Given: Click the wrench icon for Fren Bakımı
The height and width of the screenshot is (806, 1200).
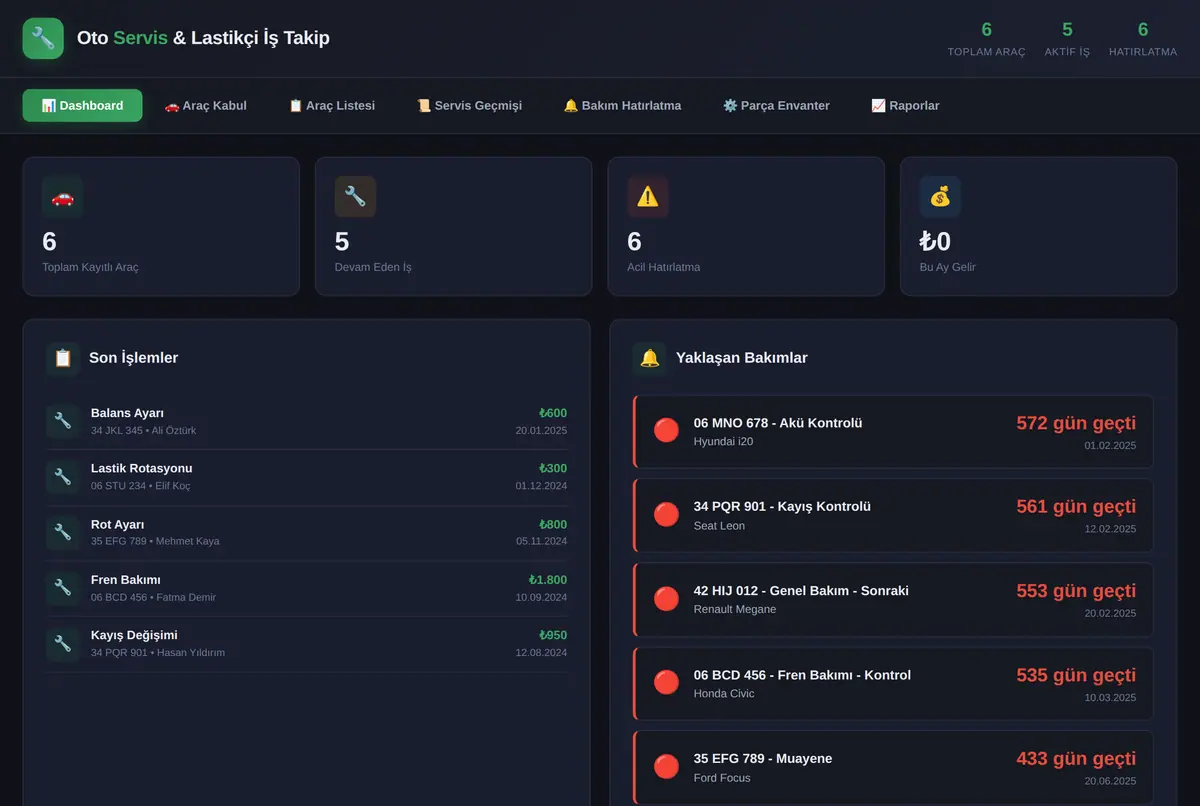Looking at the screenshot, I should point(63,588).
